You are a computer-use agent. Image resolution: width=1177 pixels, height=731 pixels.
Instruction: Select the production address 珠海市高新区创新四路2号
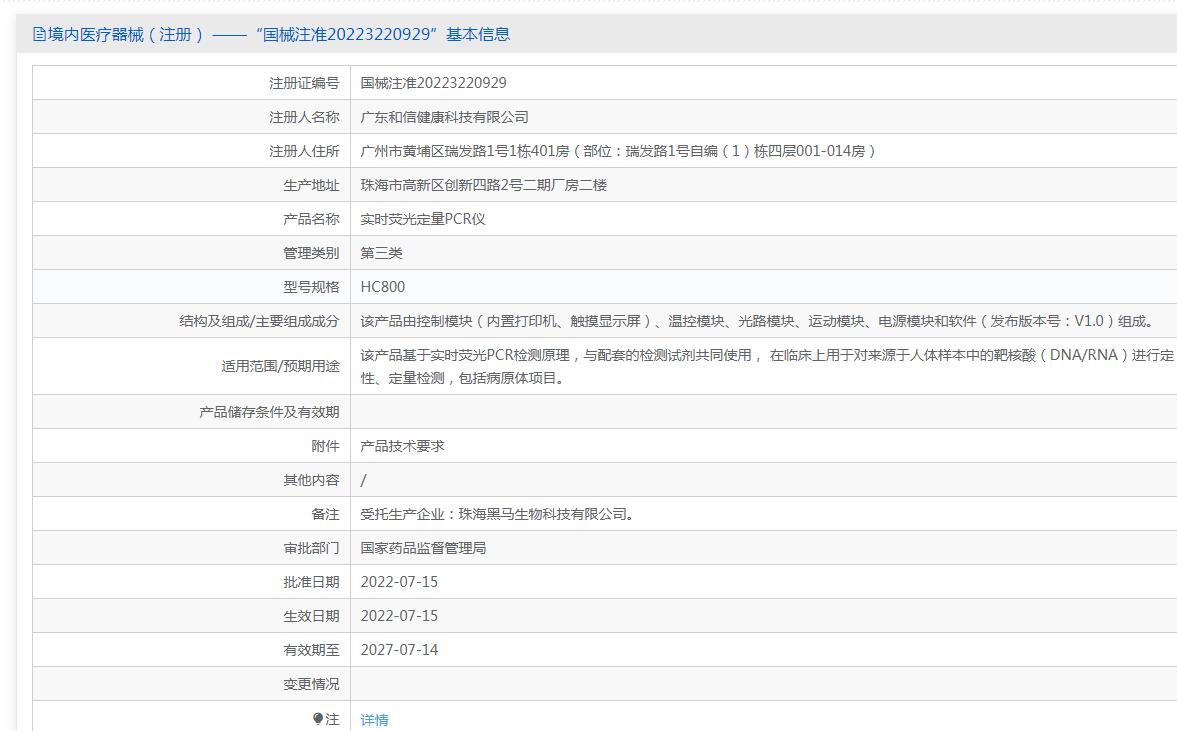pyautogui.click(x=483, y=185)
